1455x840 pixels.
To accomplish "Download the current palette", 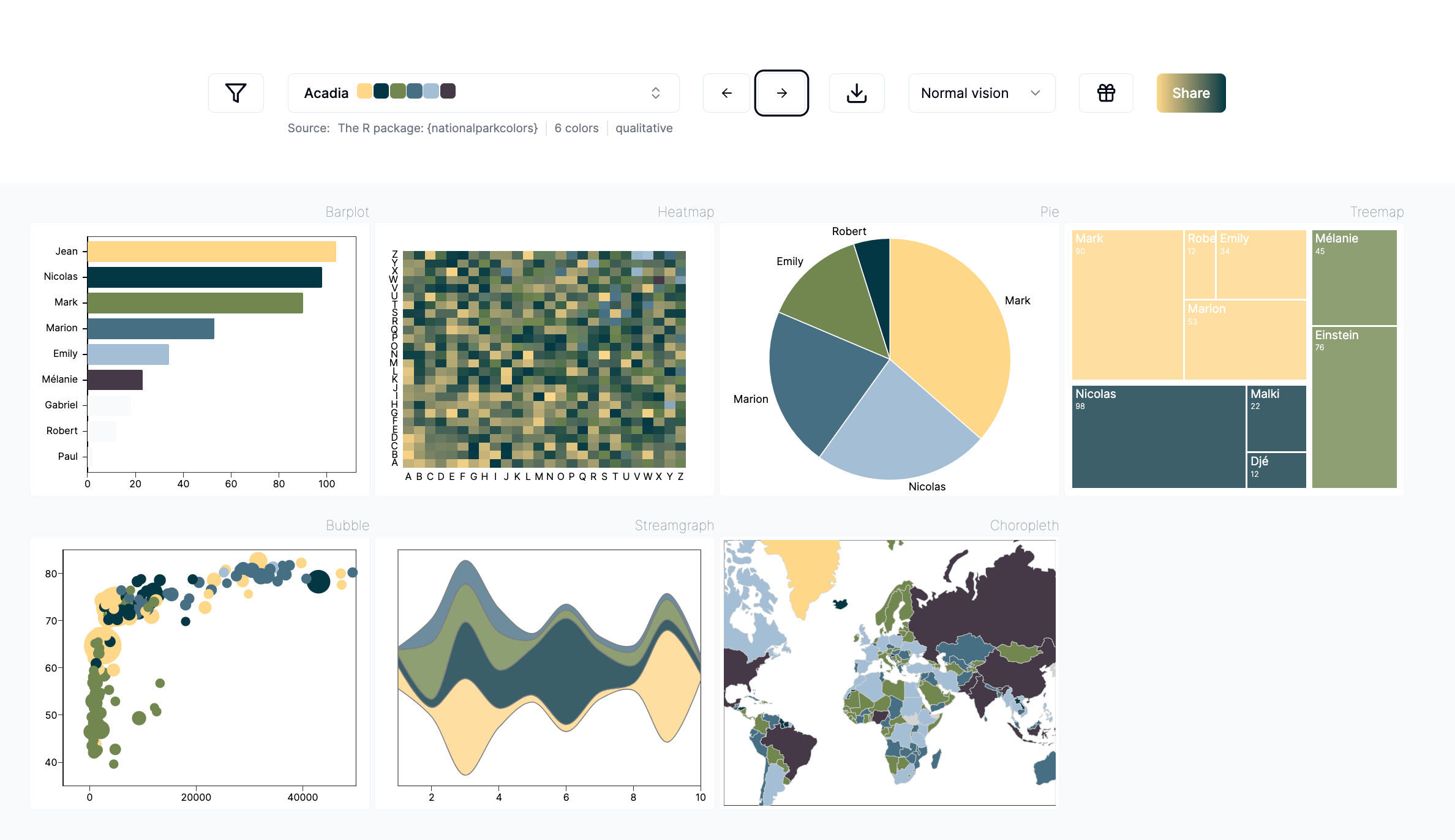I will [x=856, y=93].
